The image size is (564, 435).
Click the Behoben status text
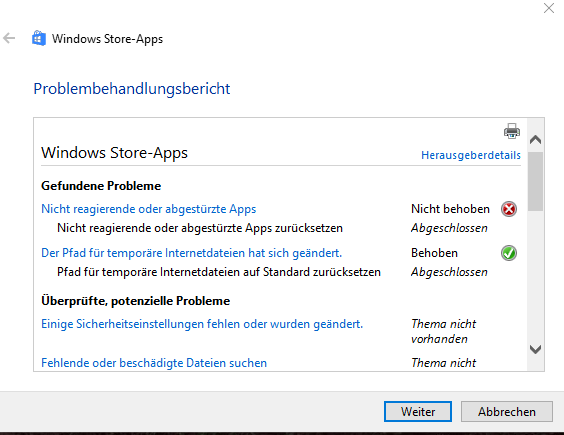point(435,253)
